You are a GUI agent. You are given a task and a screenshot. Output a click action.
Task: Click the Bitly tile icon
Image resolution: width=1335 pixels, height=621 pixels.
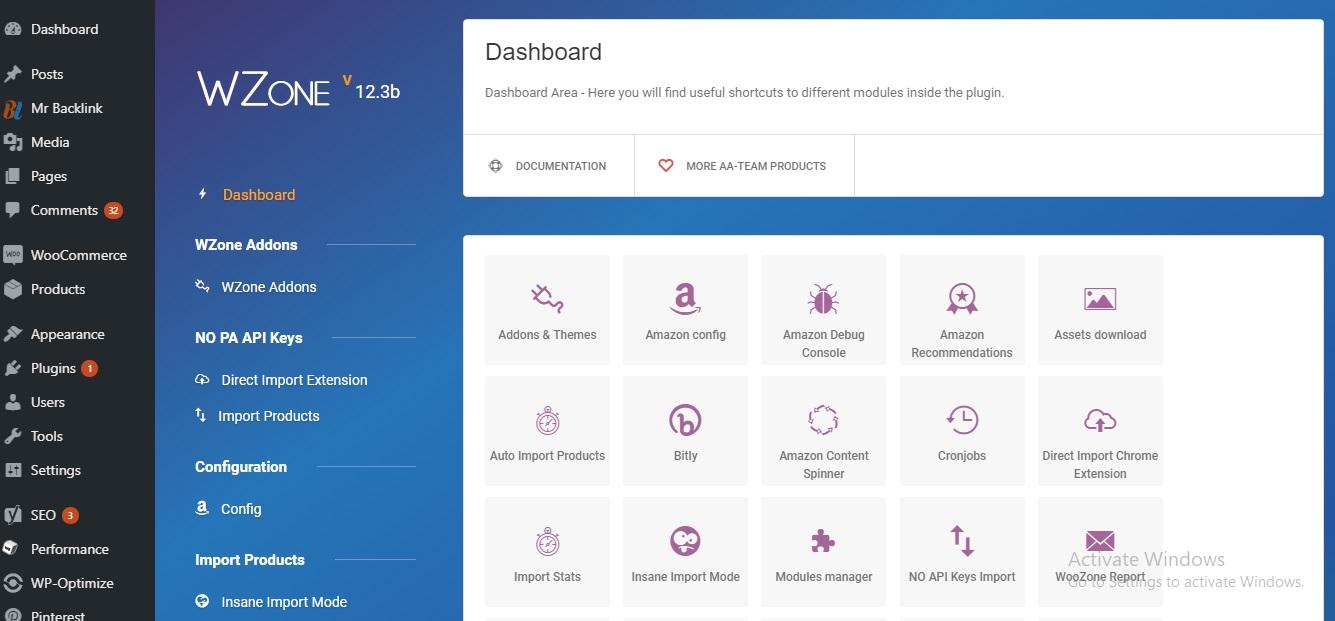685,420
